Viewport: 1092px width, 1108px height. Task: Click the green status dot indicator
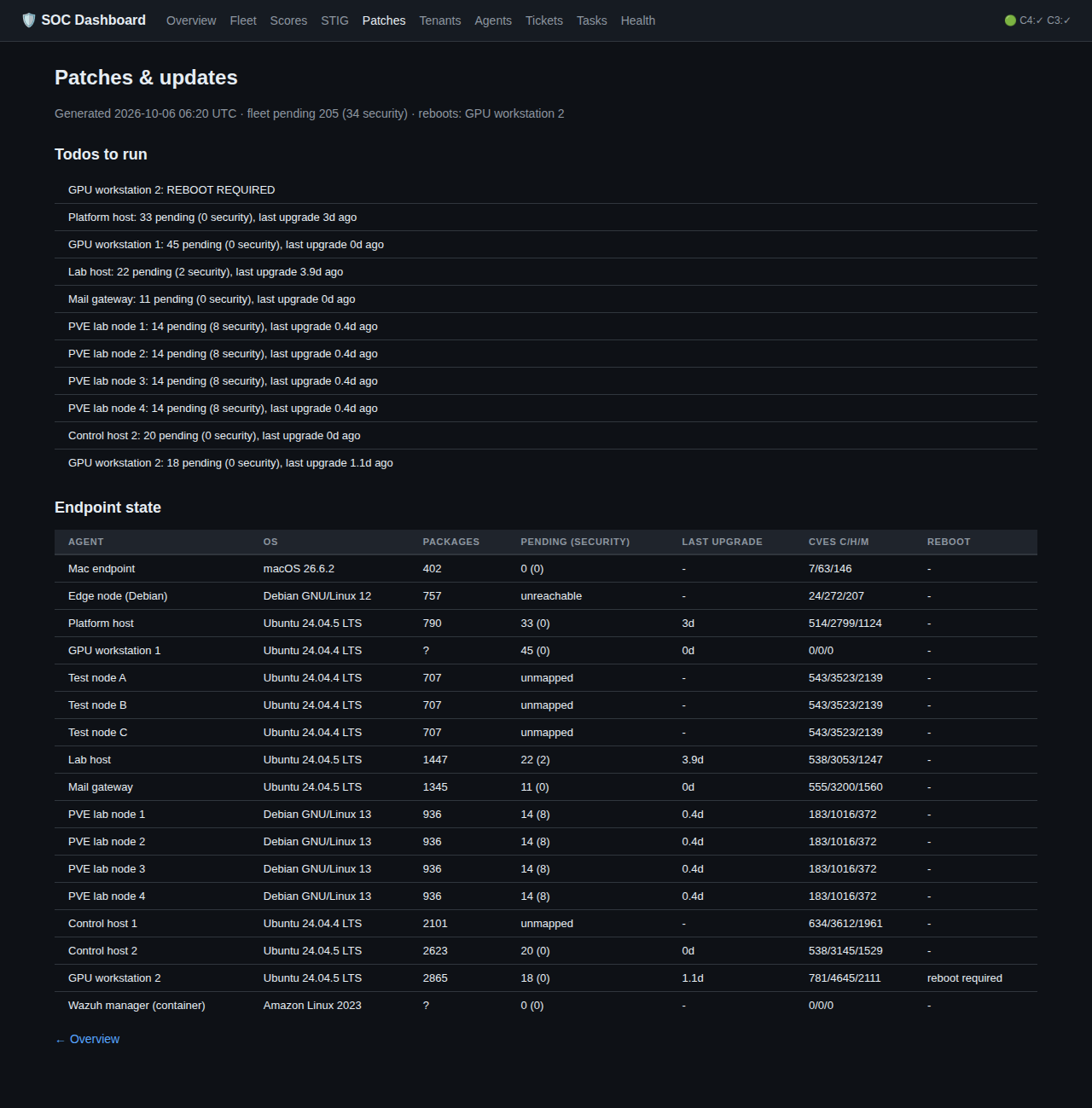point(1010,20)
